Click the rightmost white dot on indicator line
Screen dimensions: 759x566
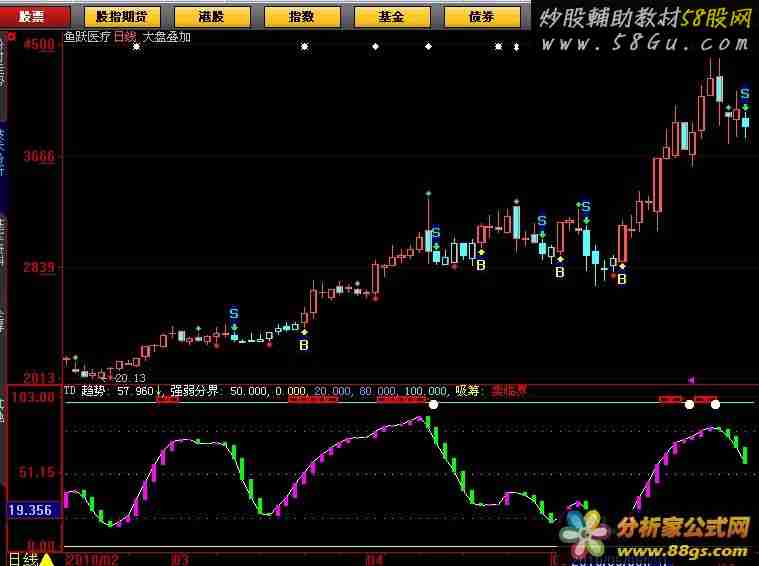(x=715, y=404)
